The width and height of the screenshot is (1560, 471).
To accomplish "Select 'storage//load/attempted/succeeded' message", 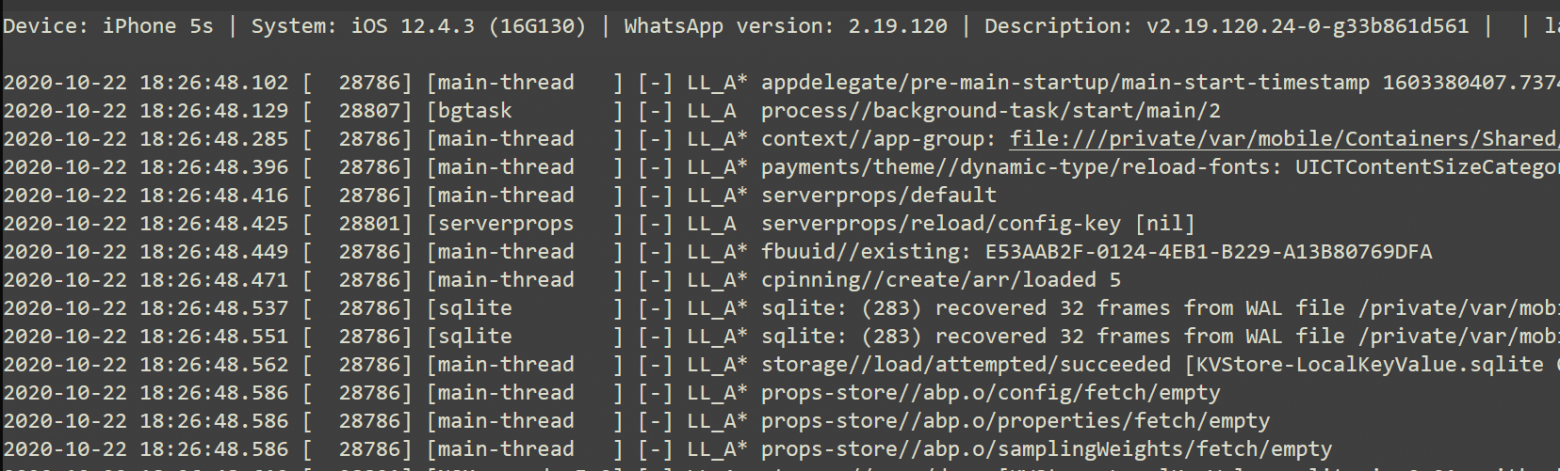I will coord(966,363).
